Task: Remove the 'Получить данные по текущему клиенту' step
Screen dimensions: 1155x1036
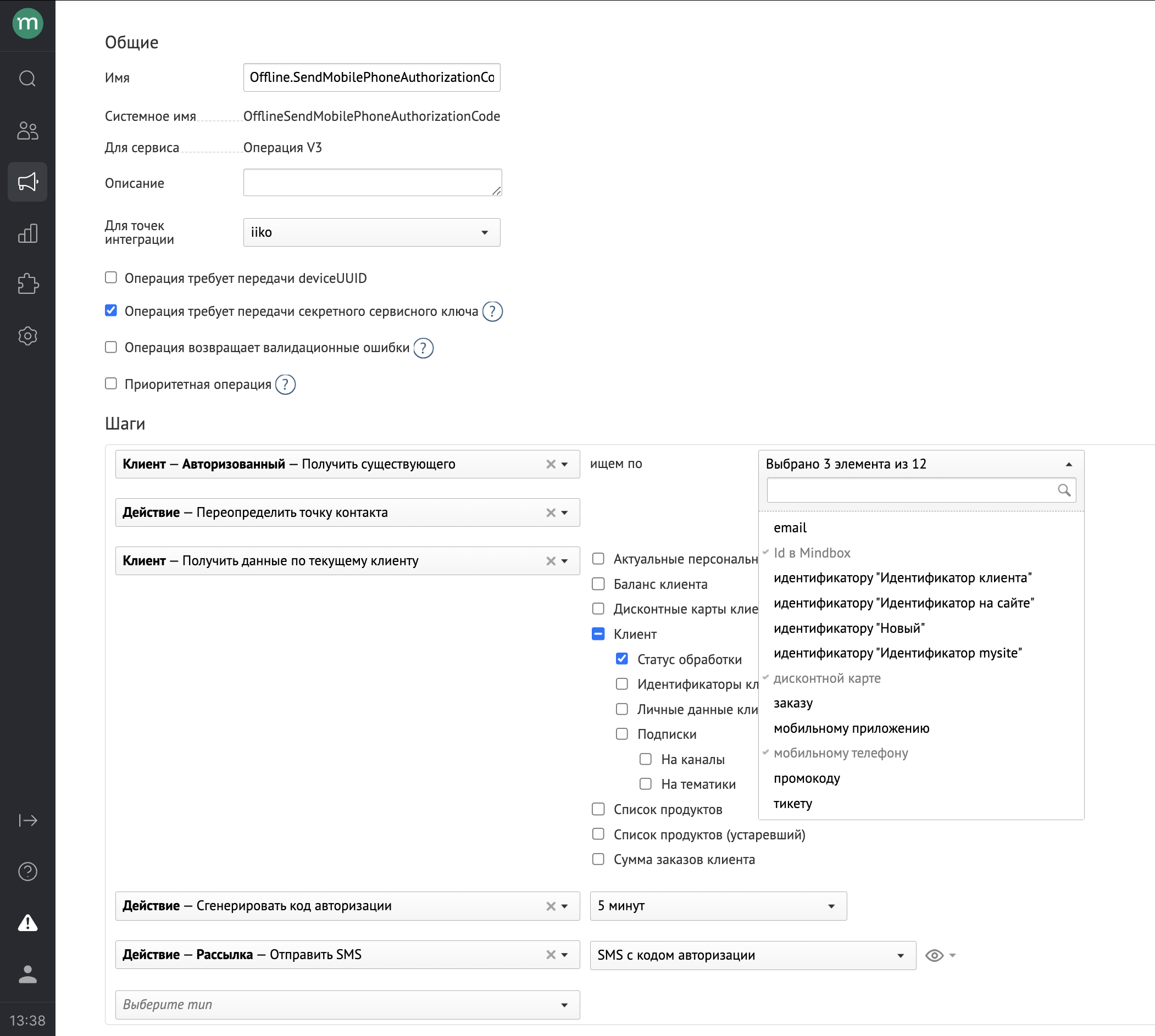Action: point(551,561)
